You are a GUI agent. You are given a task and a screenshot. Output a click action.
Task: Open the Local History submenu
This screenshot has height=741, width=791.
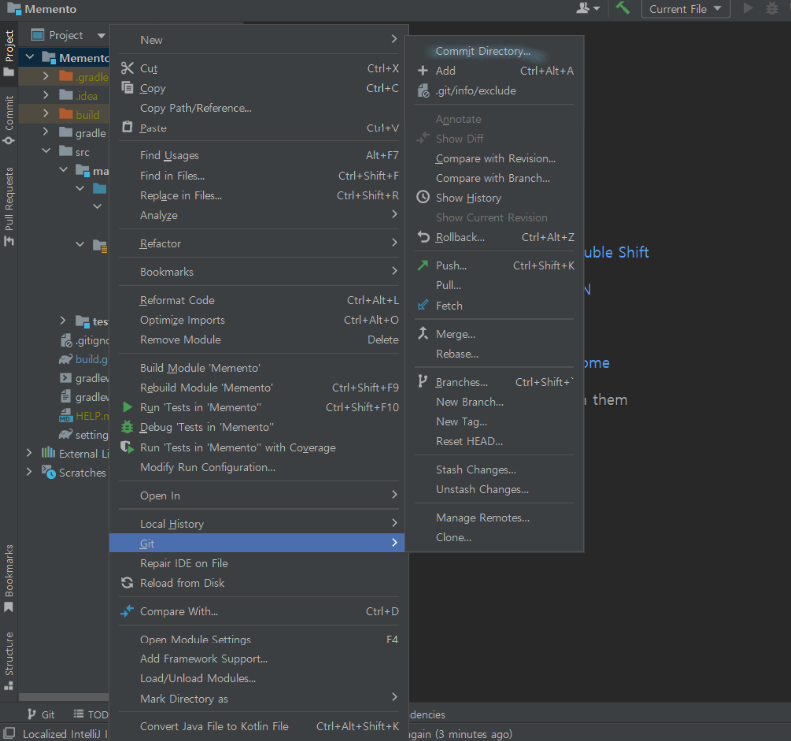pyautogui.click(x=257, y=524)
